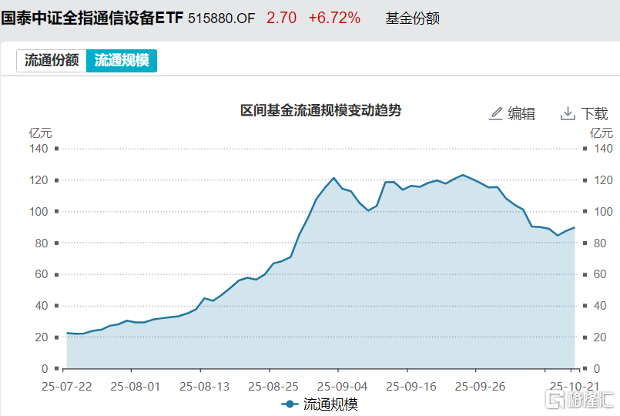The height and width of the screenshot is (416, 620).
Task: Click the chart peak point near 25-09-04
Action: (334, 178)
